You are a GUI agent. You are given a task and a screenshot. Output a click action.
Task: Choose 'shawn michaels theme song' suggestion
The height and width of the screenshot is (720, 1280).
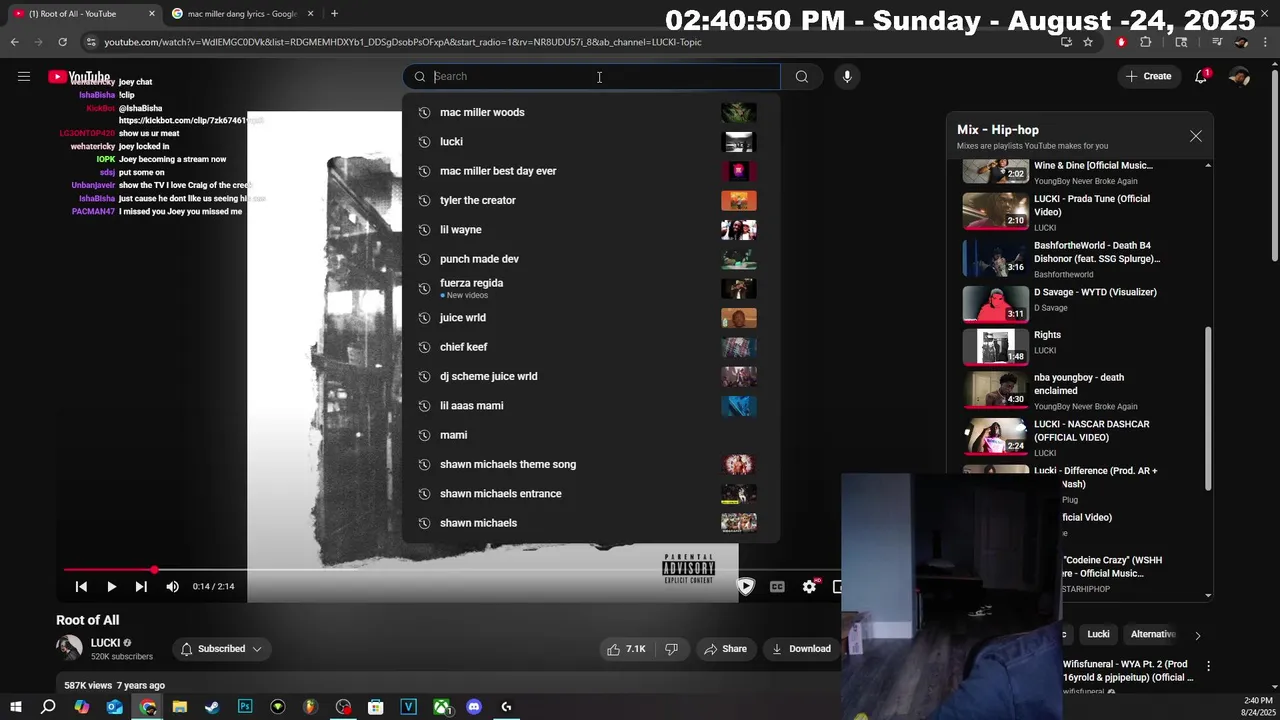click(x=590, y=464)
